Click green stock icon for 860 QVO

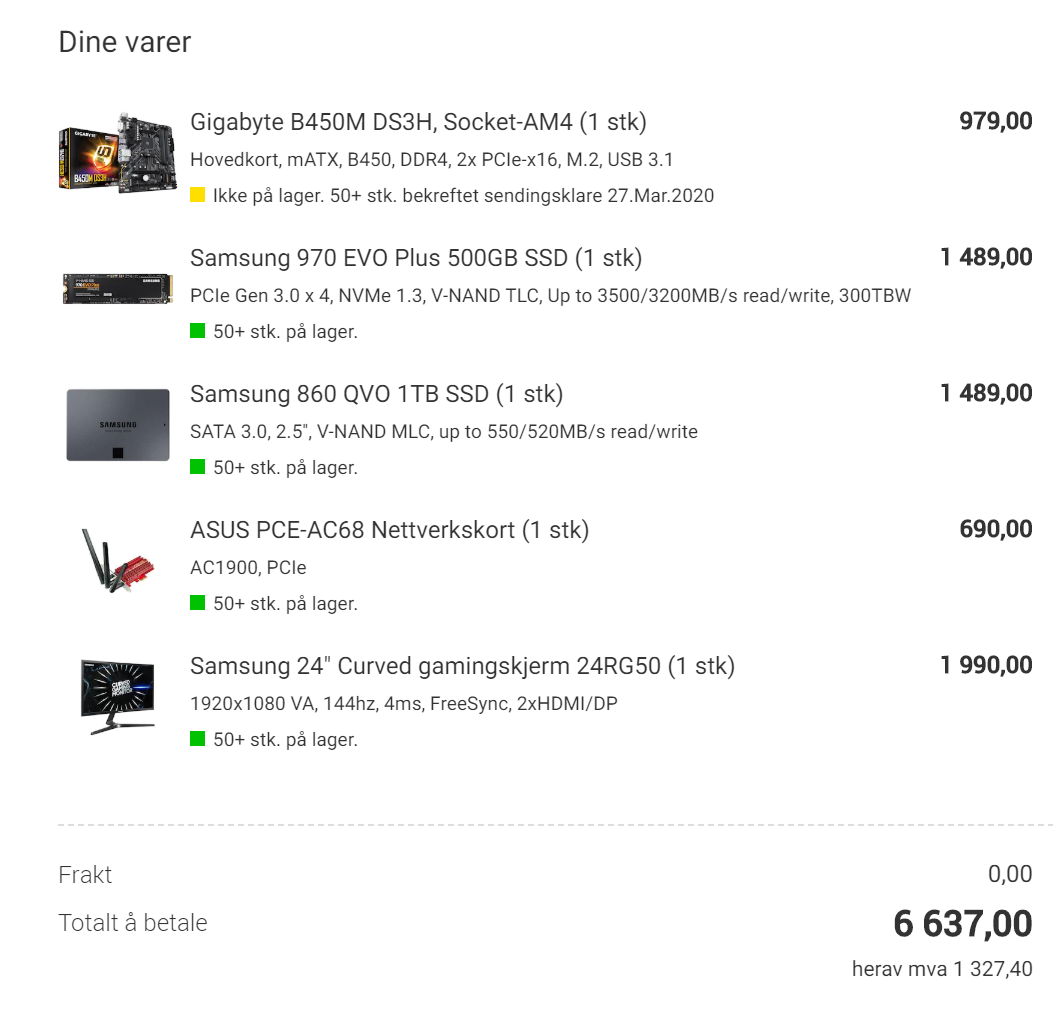point(197,467)
